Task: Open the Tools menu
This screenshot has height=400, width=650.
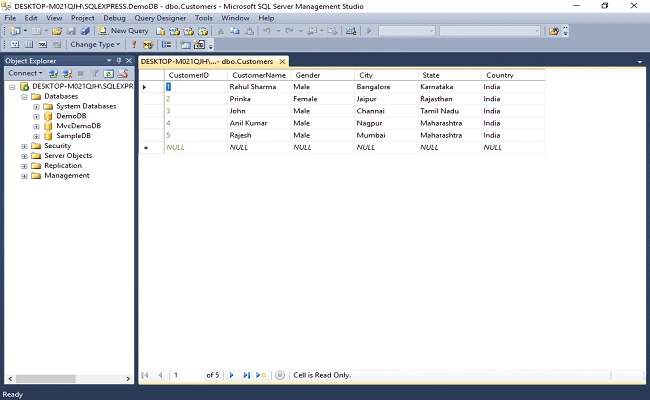Action: click(204, 18)
